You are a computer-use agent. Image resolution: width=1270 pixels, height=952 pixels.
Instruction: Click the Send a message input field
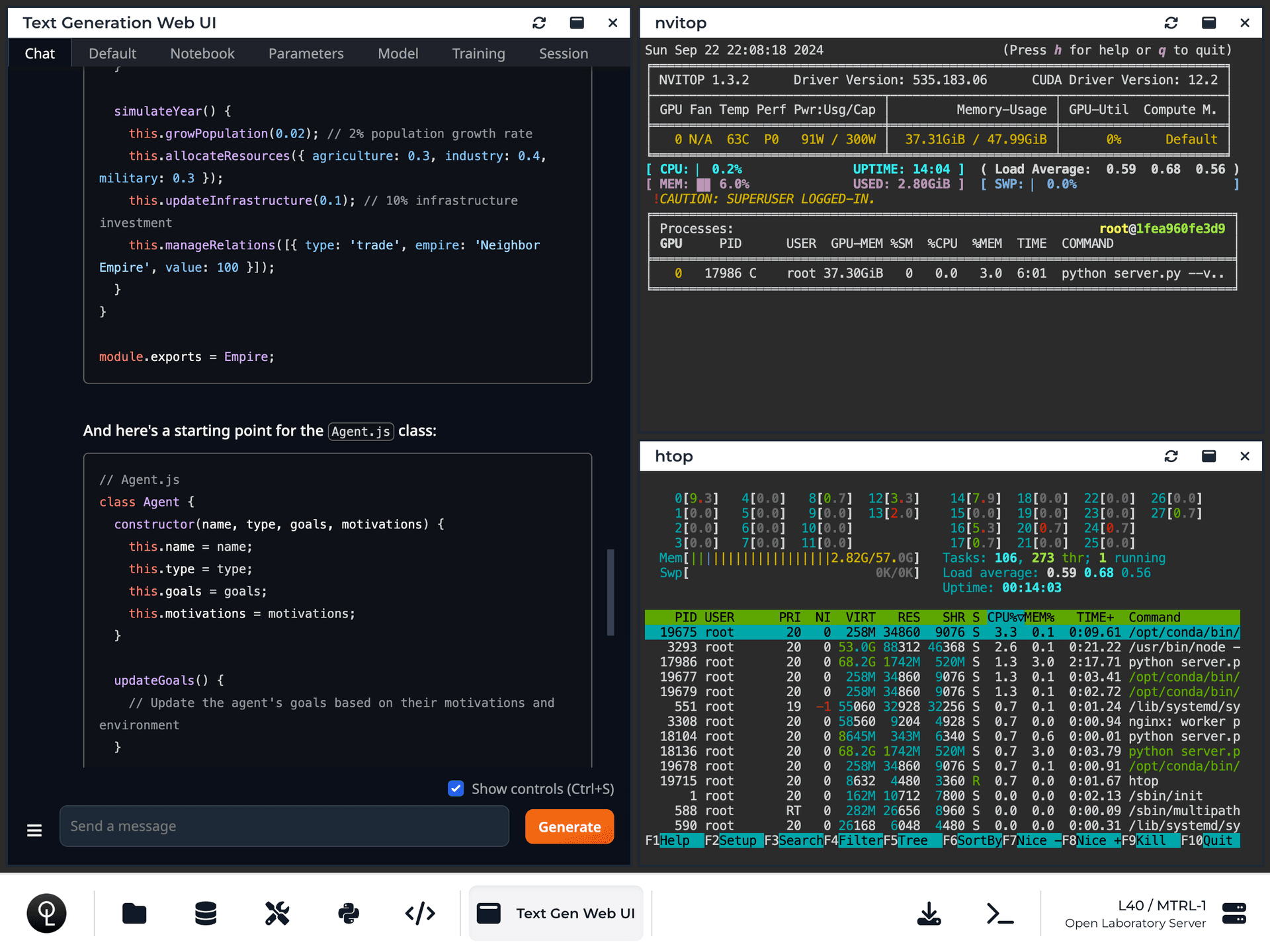(284, 826)
